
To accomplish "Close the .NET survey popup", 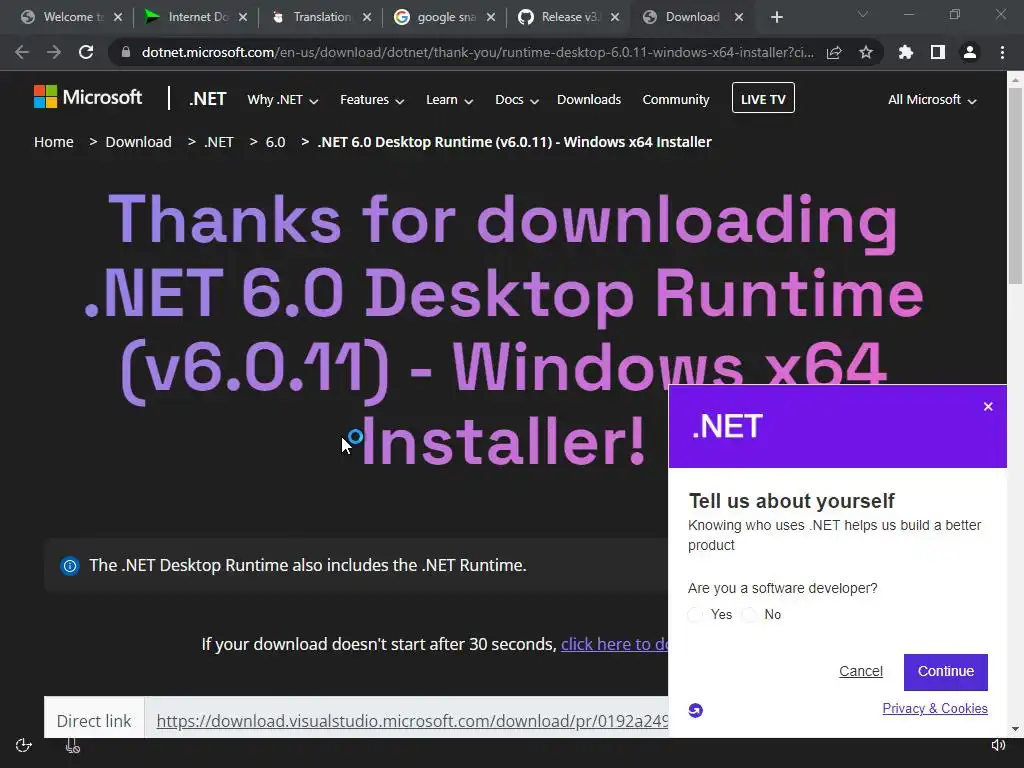I will click(988, 407).
